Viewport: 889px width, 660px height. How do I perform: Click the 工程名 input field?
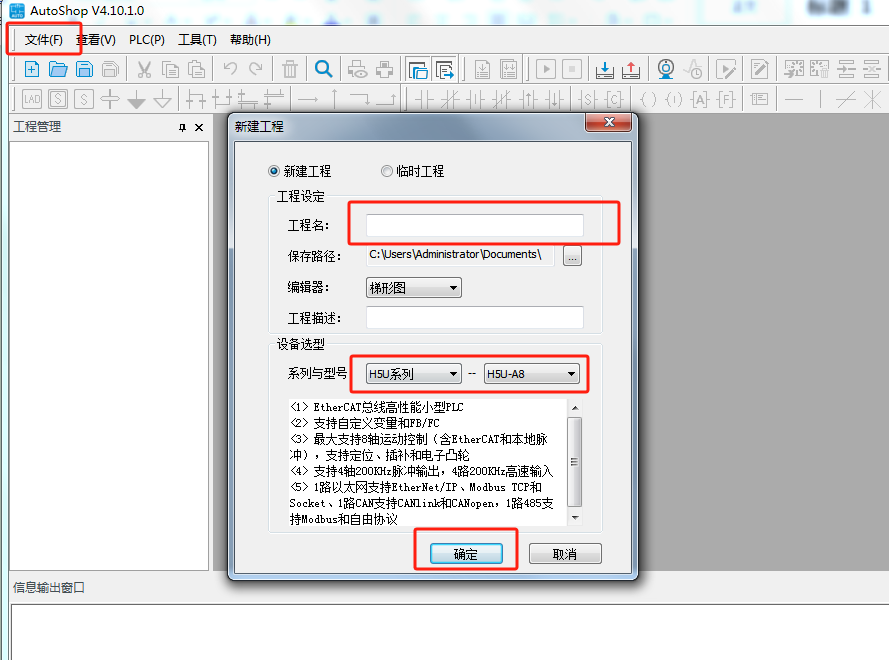pyautogui.click(x=475, y=225)
